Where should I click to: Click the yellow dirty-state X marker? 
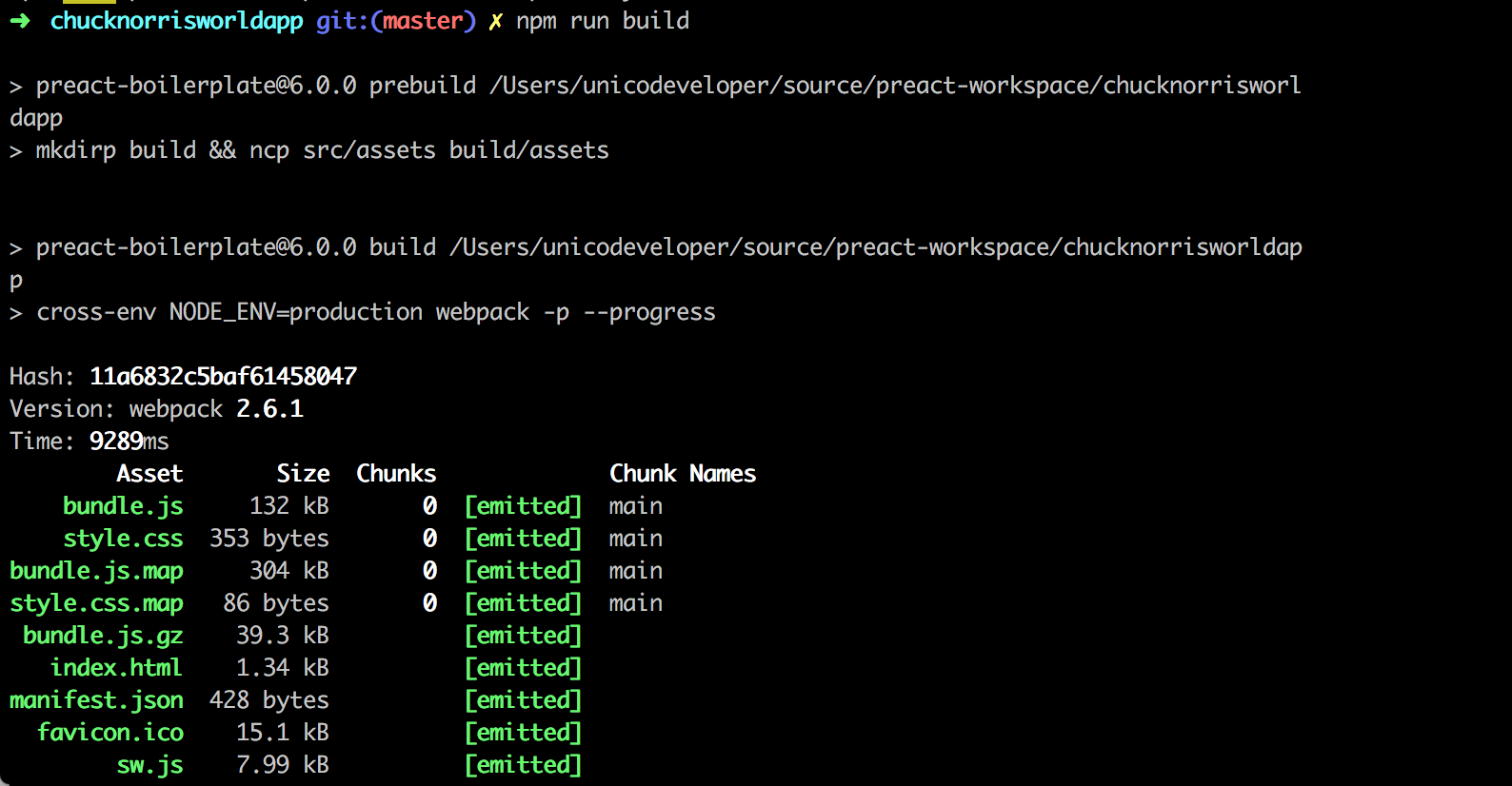click(495, 21)
